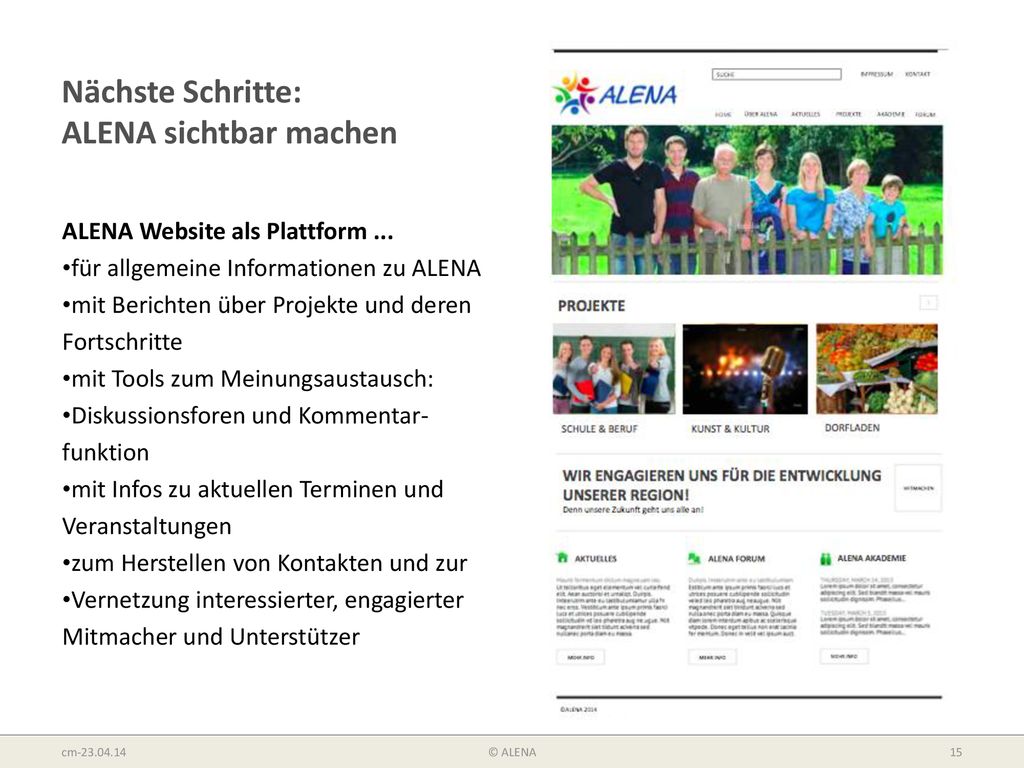Open the Schule & Beruf project thumbnail

(614, 369)
